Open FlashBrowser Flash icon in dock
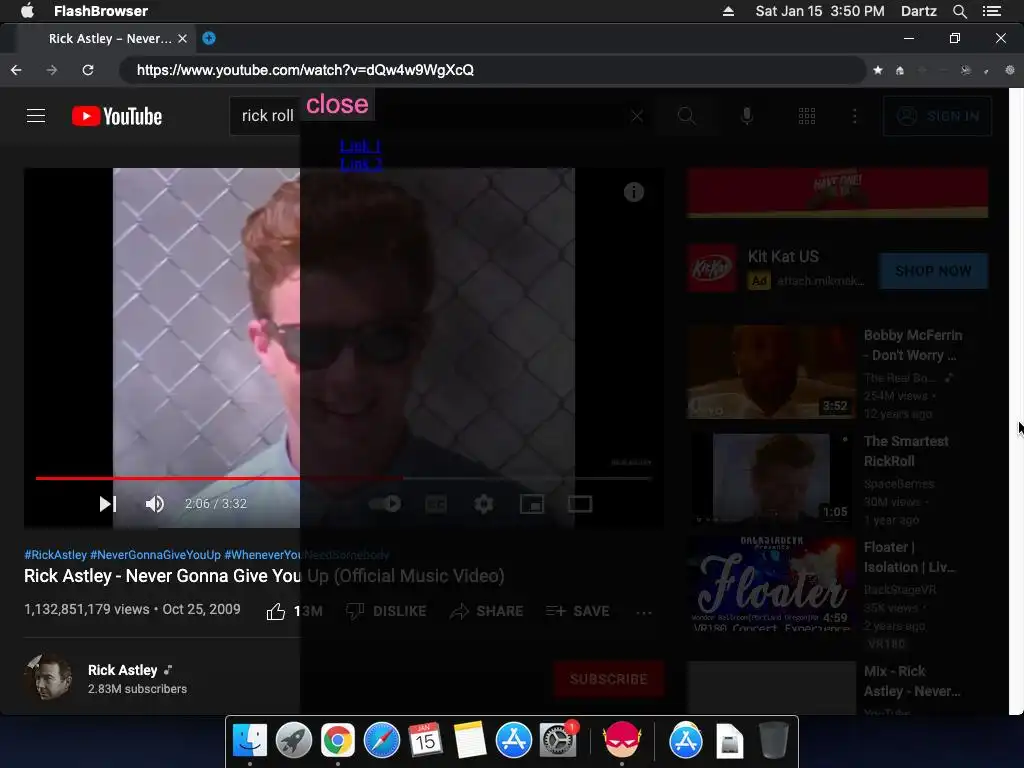The width and height of the screenshot is (1024, 768). coord(621,740)
